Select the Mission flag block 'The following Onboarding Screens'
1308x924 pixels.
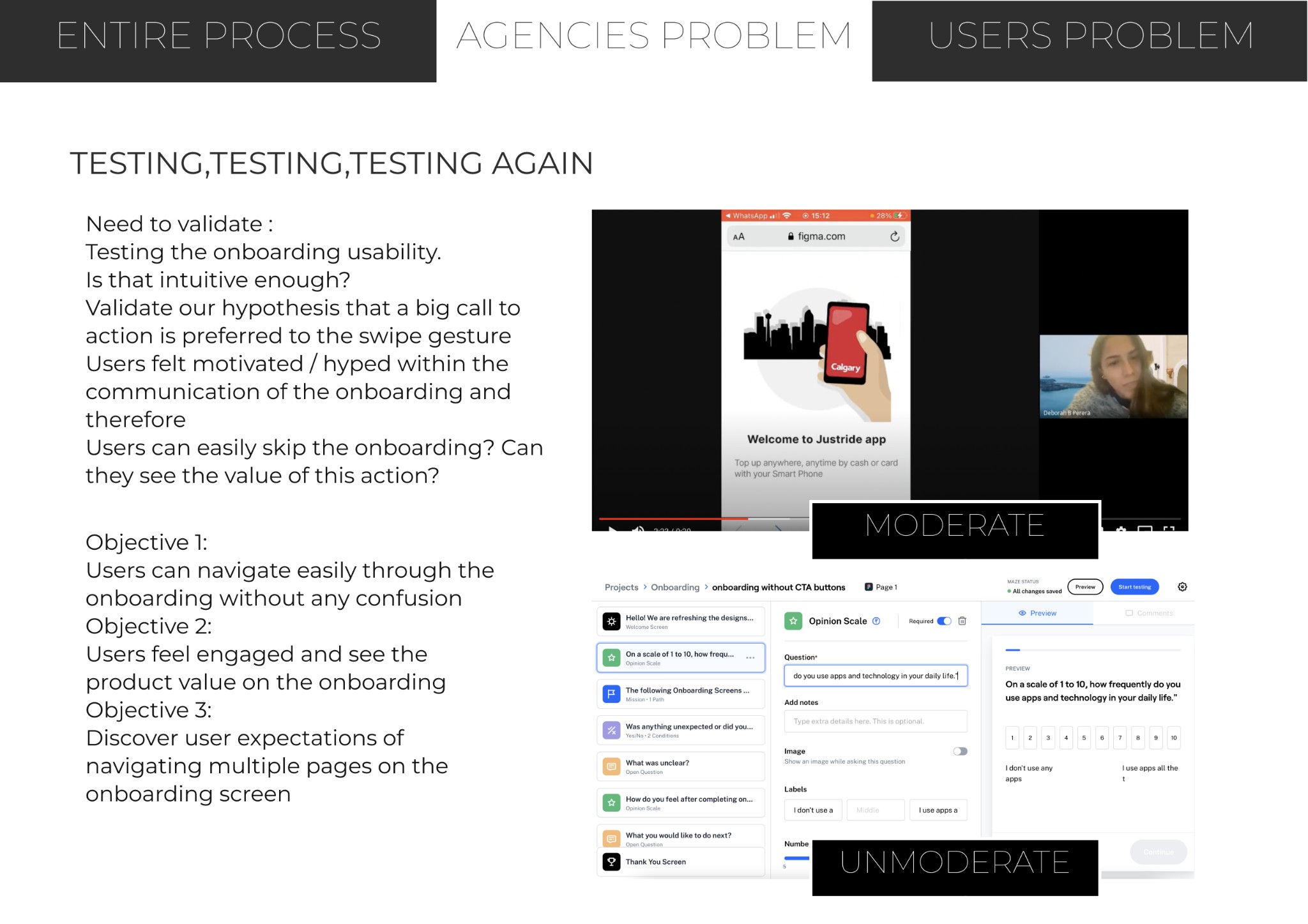(681, 694)
